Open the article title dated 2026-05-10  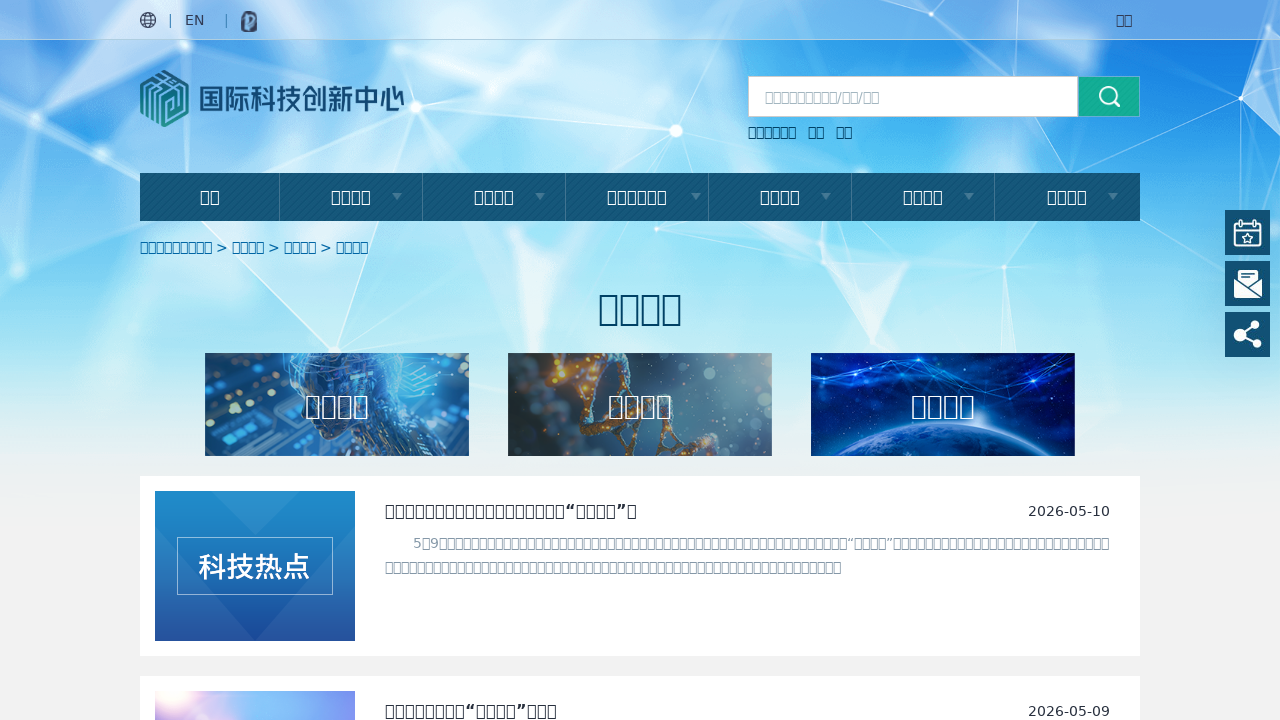tap(511, 511)
